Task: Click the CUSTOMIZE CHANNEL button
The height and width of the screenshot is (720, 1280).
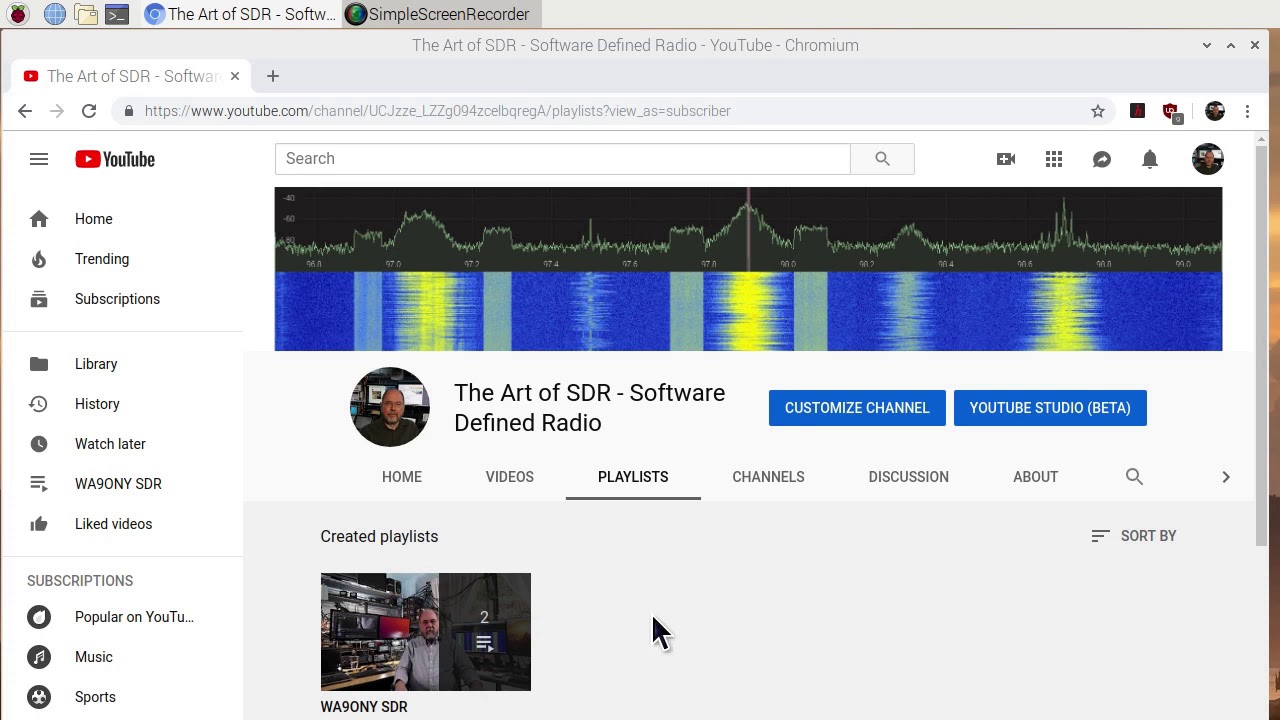Action: pos(857,408)
